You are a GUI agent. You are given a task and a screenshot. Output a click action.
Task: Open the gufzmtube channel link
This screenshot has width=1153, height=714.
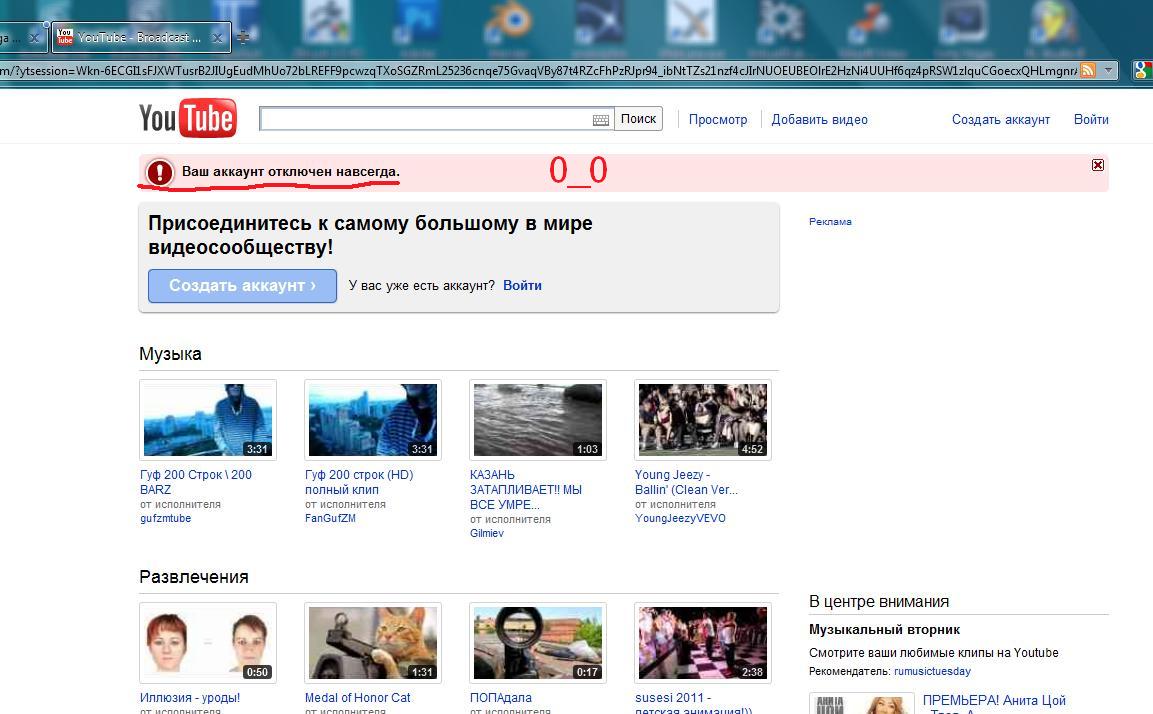165,518
